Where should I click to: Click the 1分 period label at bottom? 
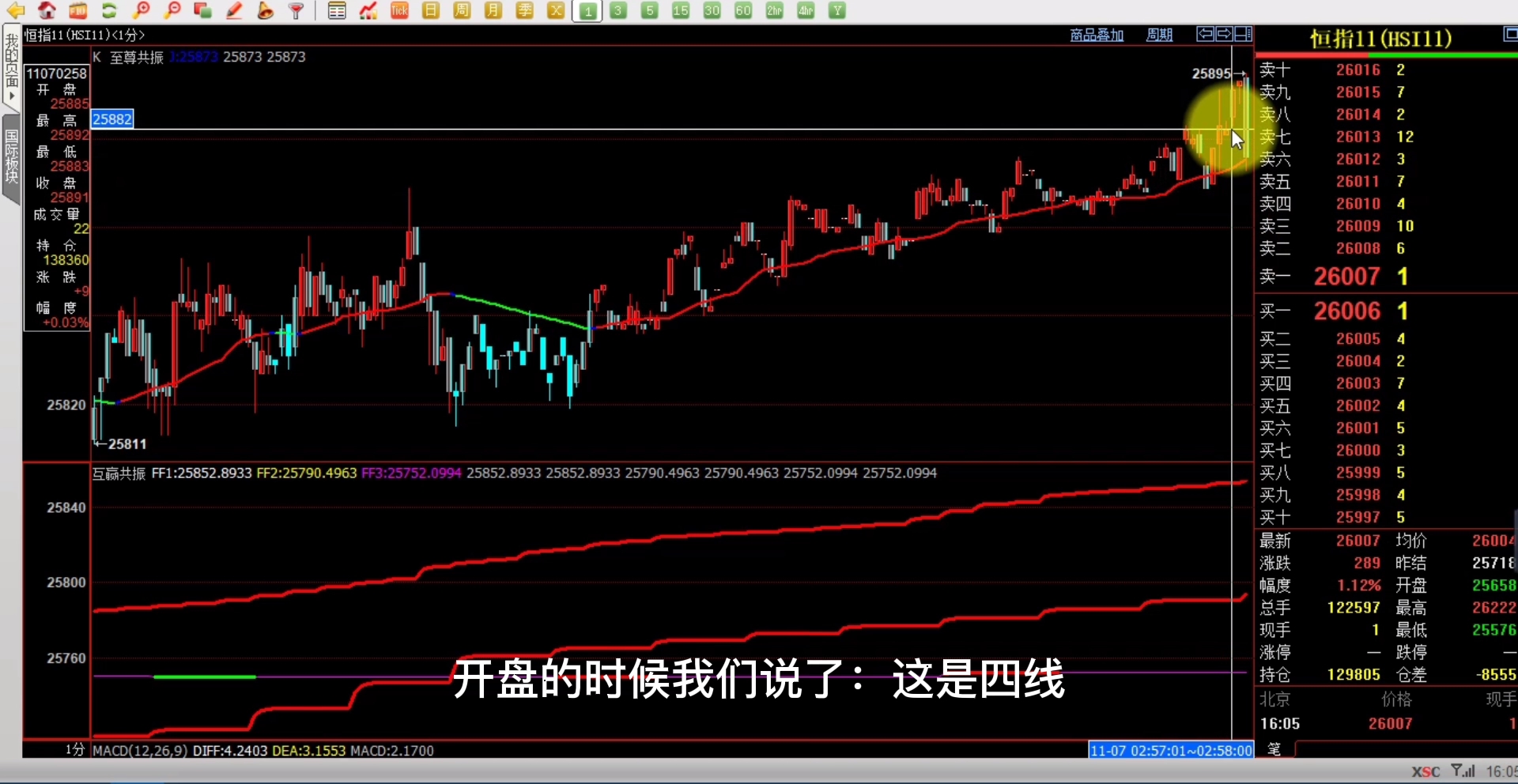(x=74, y=749)
